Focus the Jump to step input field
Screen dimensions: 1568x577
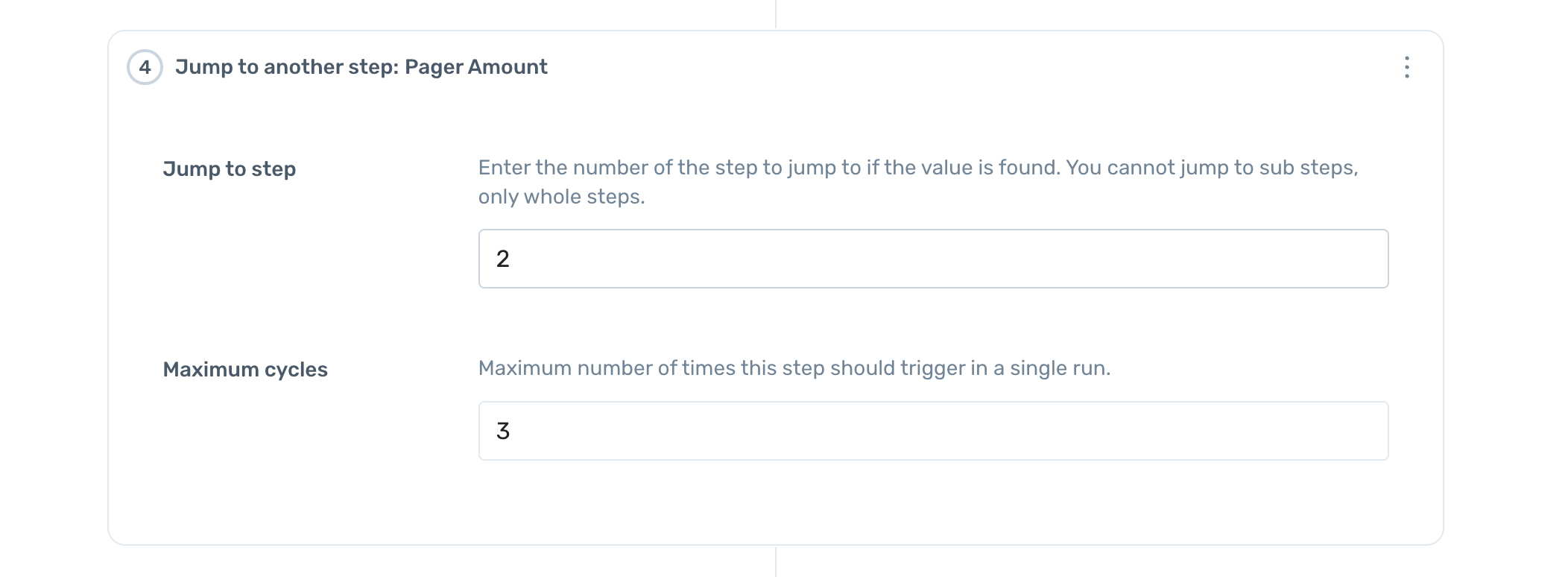pos(933,259)
